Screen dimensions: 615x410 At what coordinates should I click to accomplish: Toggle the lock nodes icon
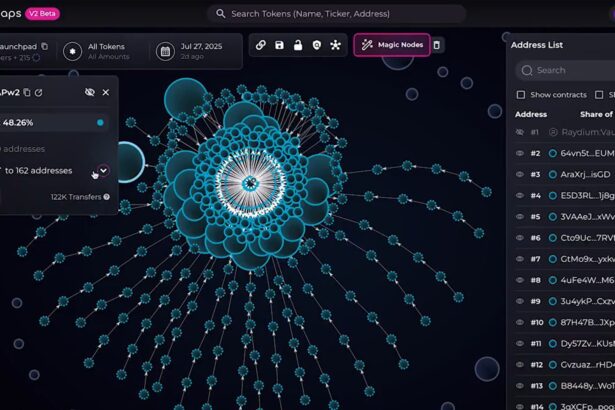click(298, 45)
